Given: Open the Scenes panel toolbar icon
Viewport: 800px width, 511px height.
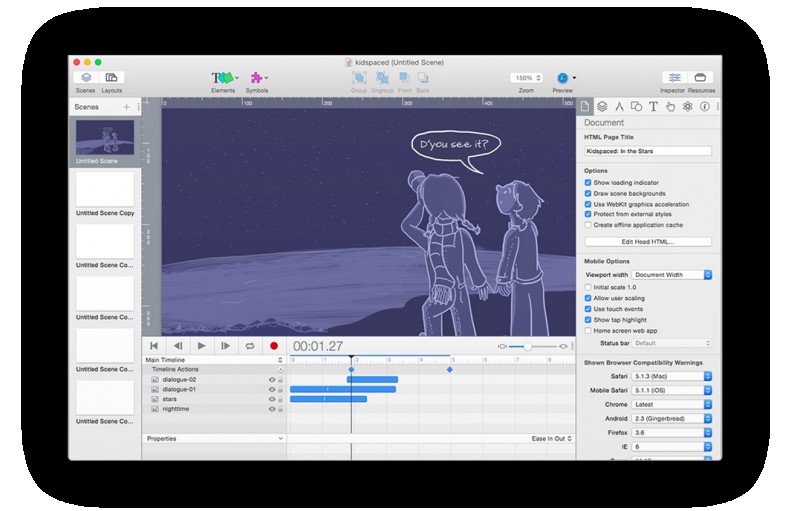Looking at the screenshot, I should point(86,78).
